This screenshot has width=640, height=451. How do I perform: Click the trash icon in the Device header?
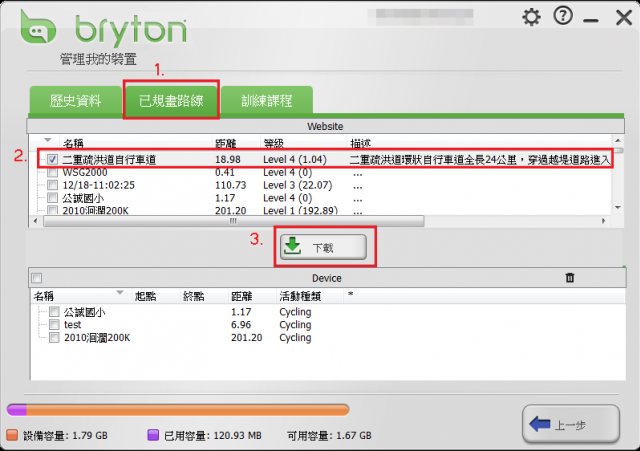[570, 278]
